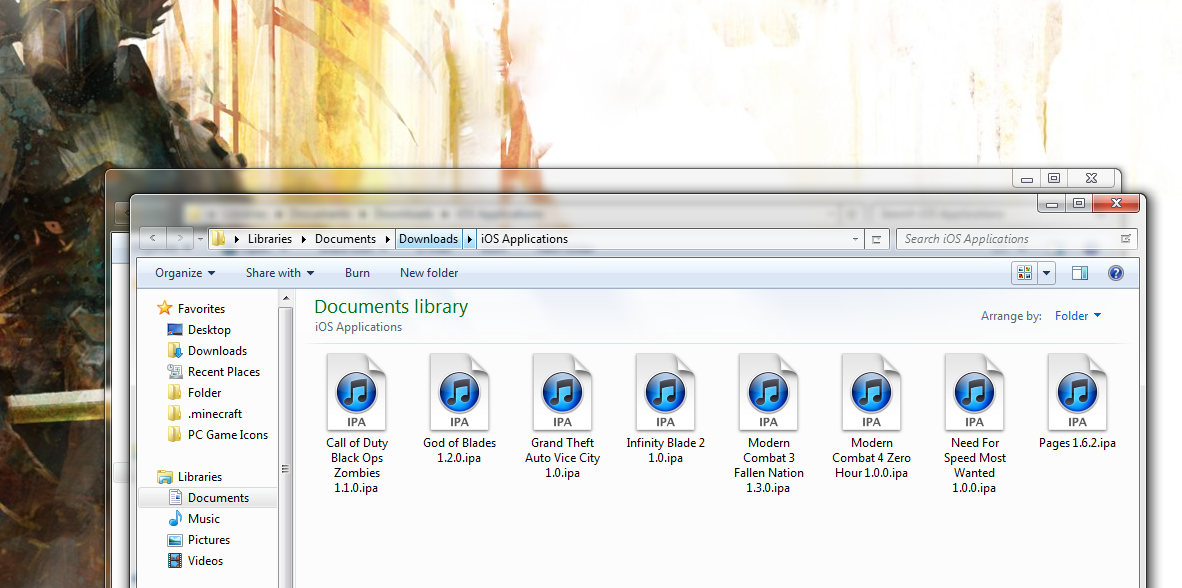Select Need For Speed Most Wanted IPA icon
This screenshot has height=588, width=1182.
975,392
